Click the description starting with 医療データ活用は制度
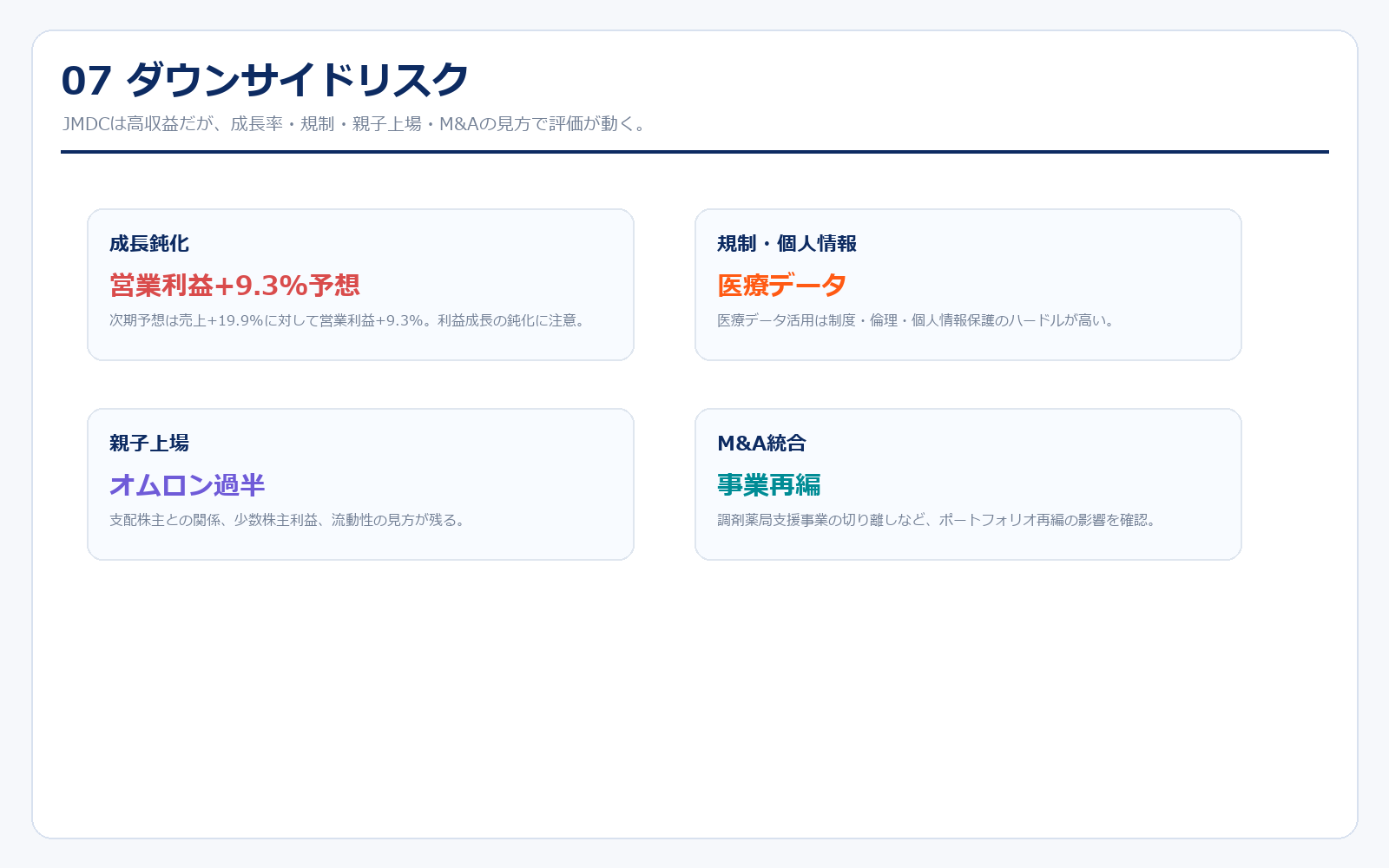The height and width of the screenshot is (868, 1389). [918, 320]
